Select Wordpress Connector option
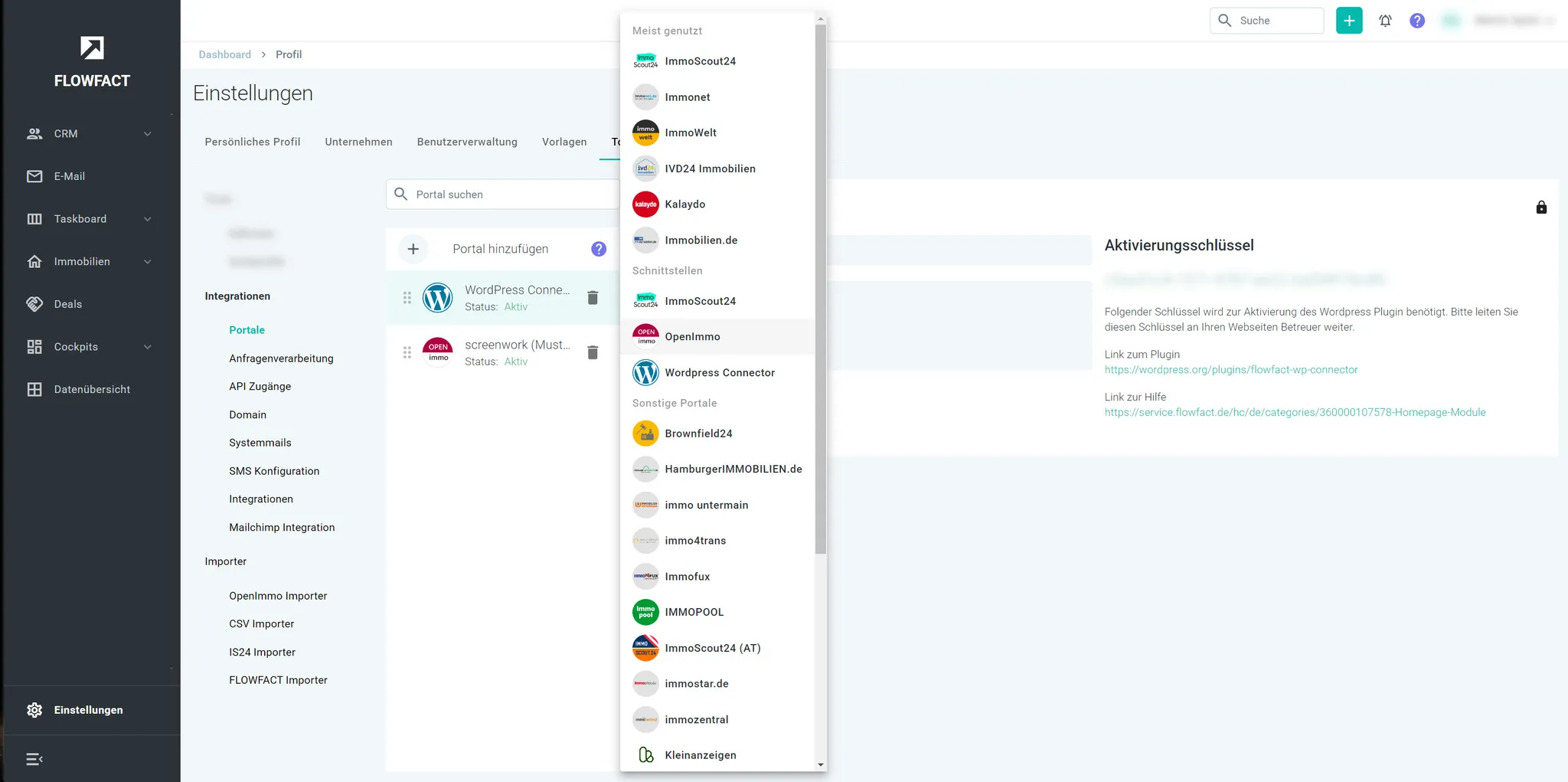1568x782 pixels. (x=717, y=373)
